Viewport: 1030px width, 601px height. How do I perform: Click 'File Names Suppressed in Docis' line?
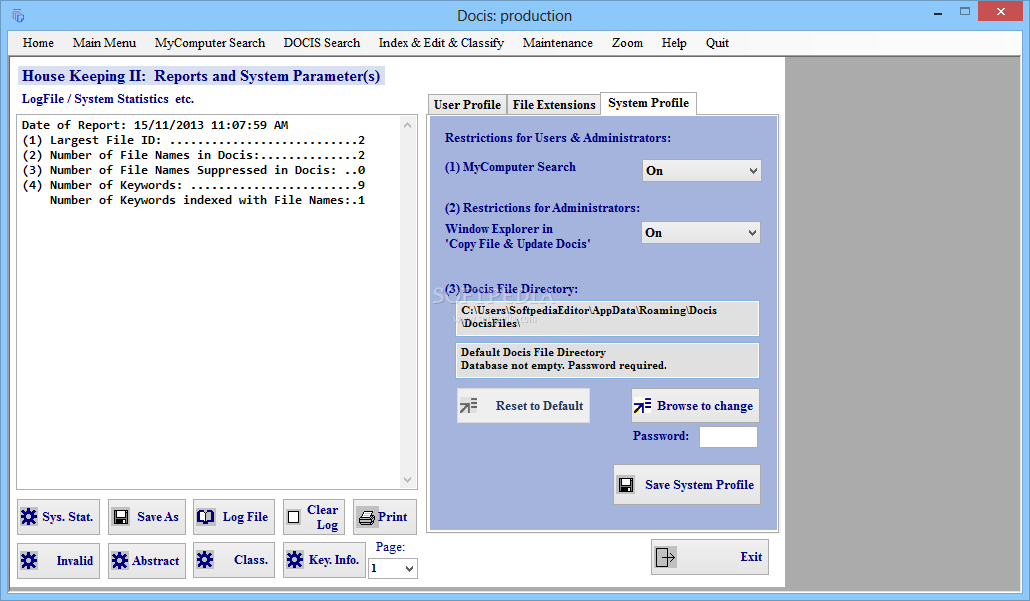(193, 170)
